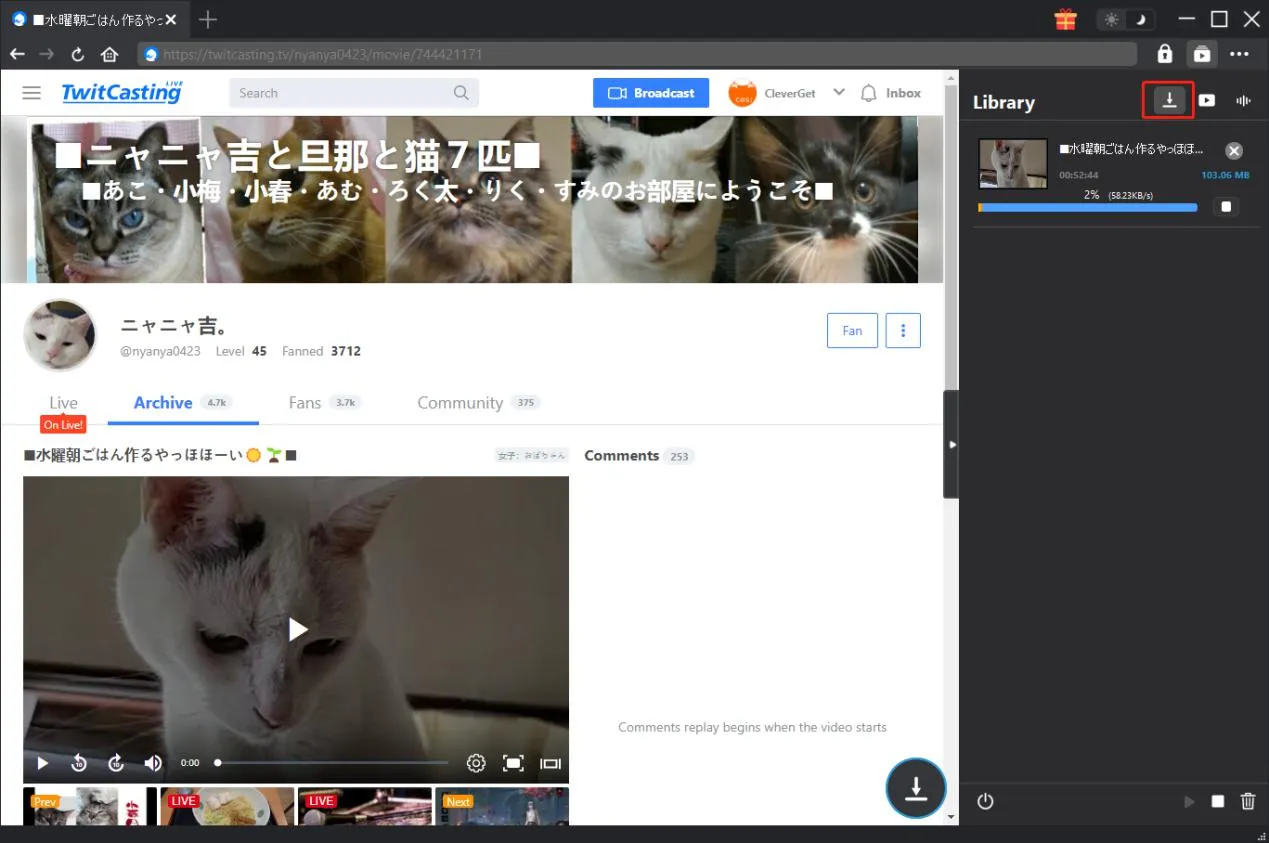This screenshot has height=843, width=1269.
Task: Go to the browser home page
Action: (x=109, y=54)
